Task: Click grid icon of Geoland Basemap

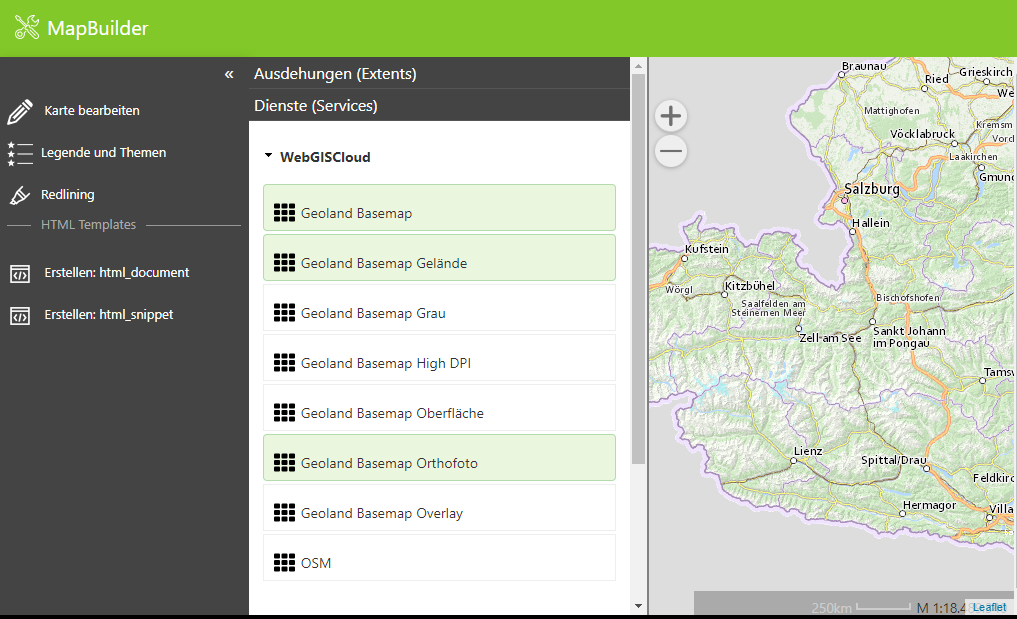Action: (284, 212)
